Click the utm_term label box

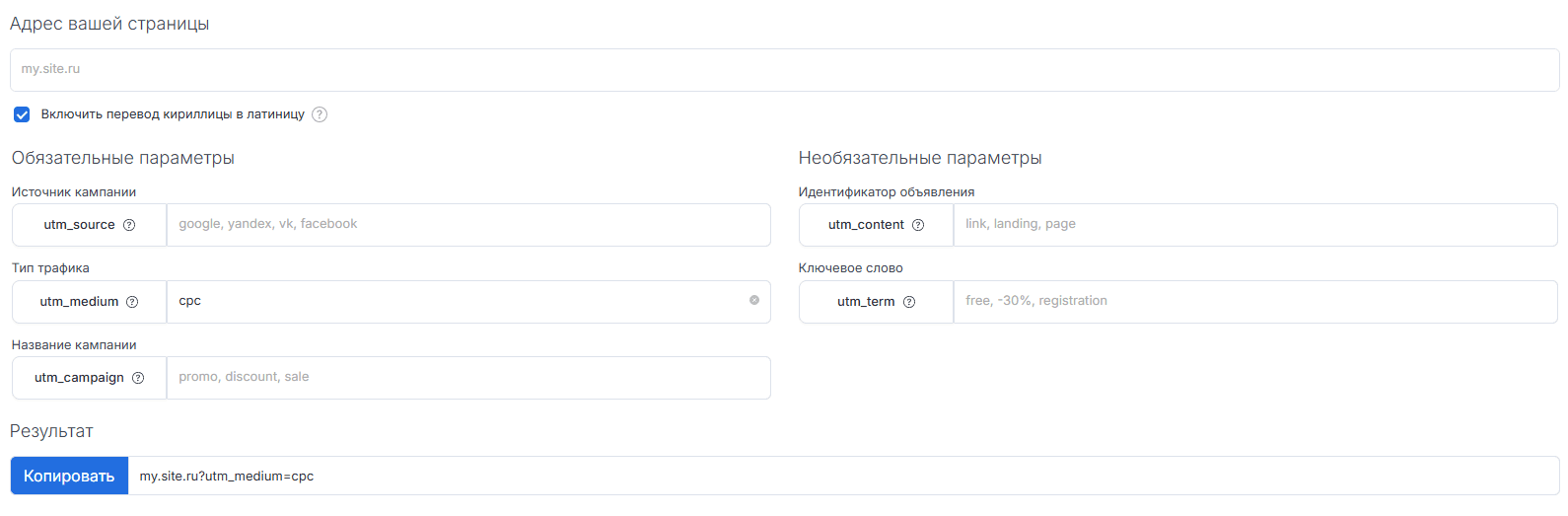(876, 302)
